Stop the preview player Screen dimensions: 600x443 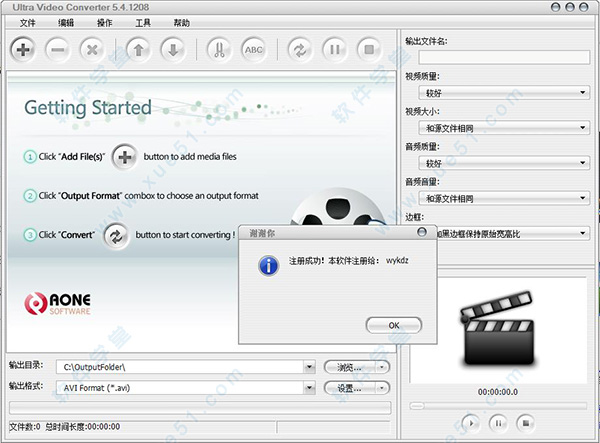(x=526, y=423)
